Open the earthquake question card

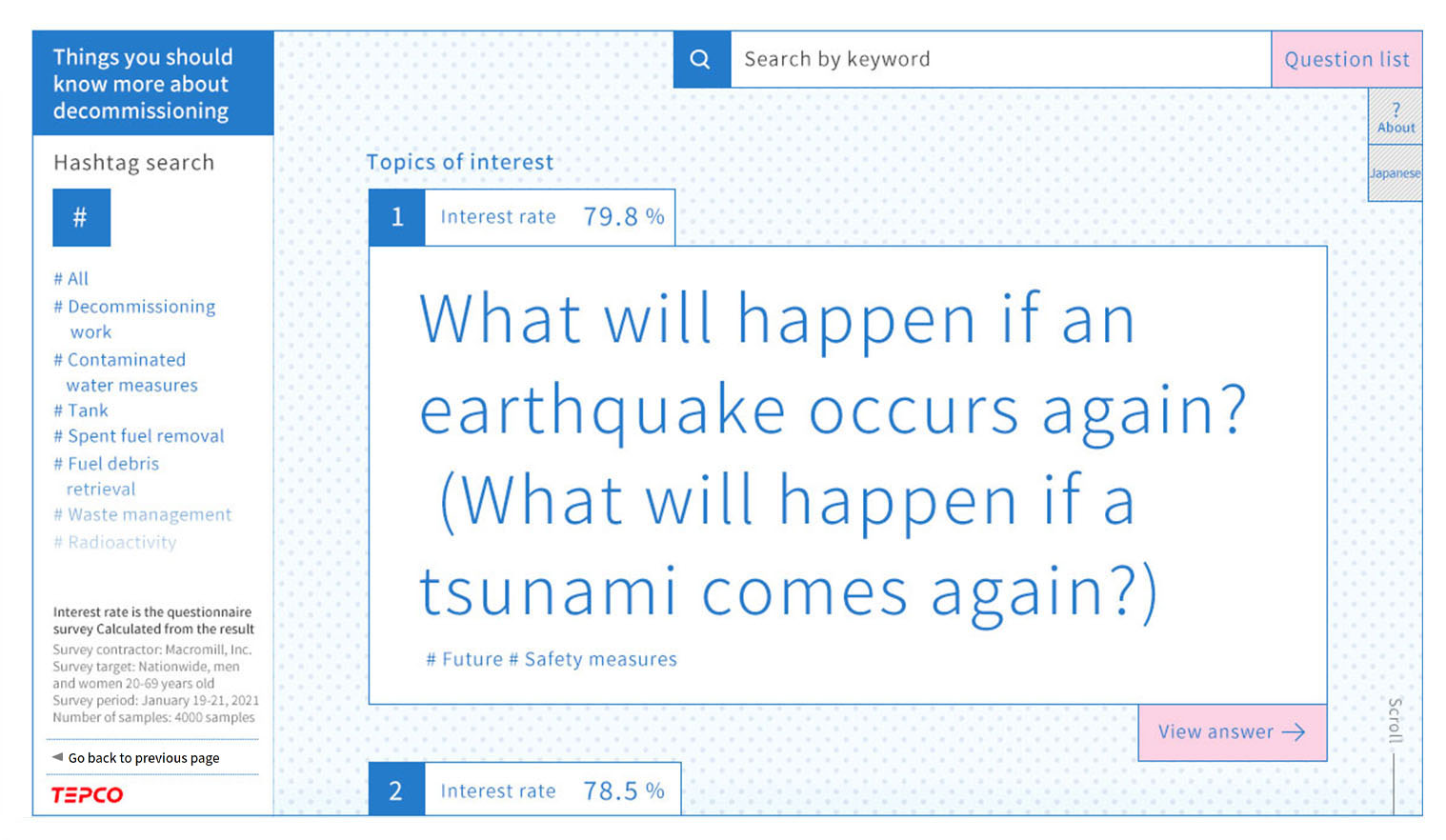tap(848, 475)
